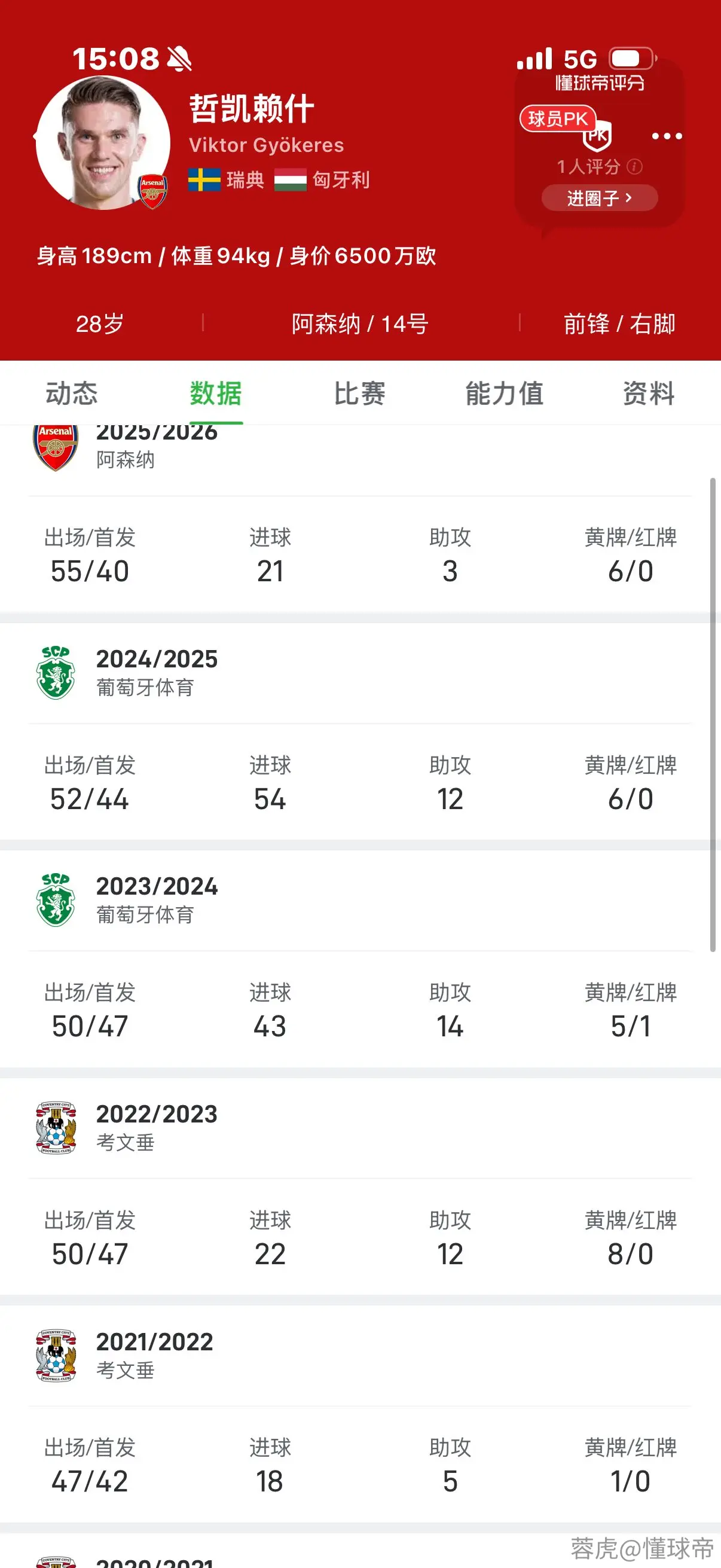
Task: Tap the Coventry City logo for 2021/2022
Action: pos(56,1355)
